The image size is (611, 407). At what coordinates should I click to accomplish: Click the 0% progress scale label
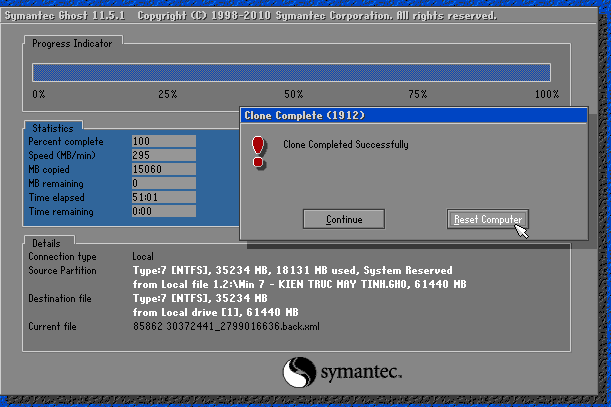(39, 94)
